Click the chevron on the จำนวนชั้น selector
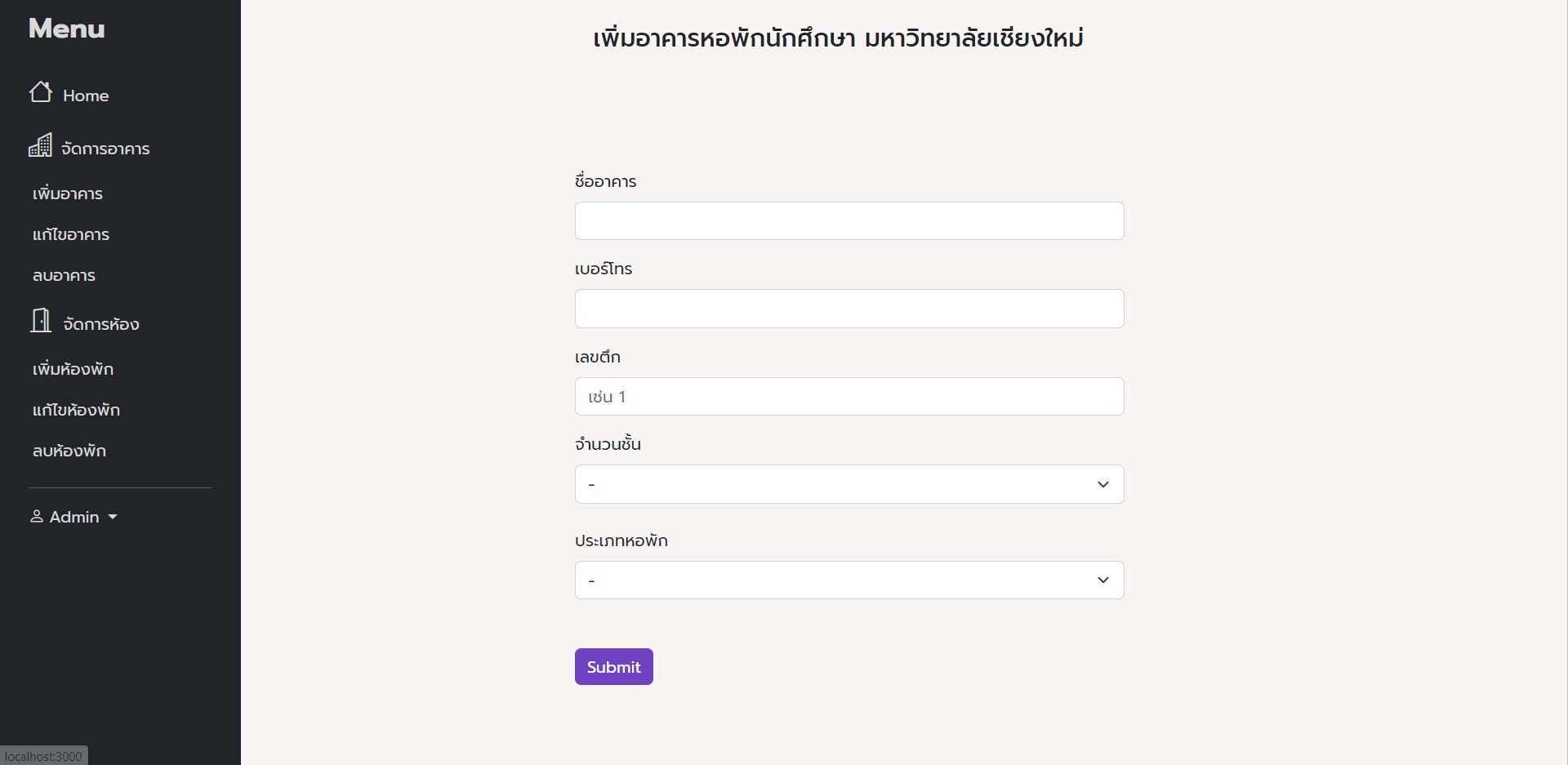This screenshot has height=765, width=1568. (x=1103, y=484)
